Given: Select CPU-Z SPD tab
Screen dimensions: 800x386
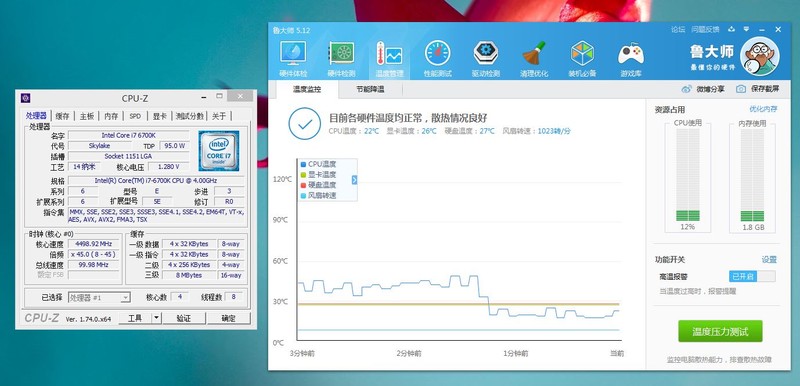Looking at the screenshot, I should pos(135,116).
